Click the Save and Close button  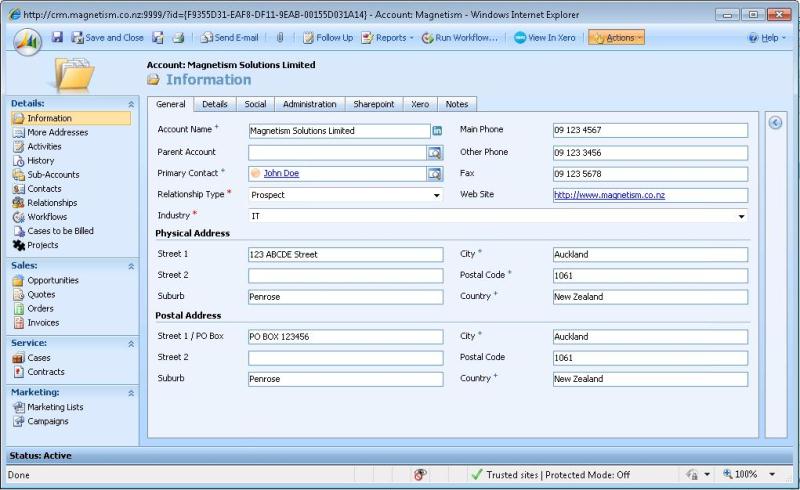[x=107, y=38]
